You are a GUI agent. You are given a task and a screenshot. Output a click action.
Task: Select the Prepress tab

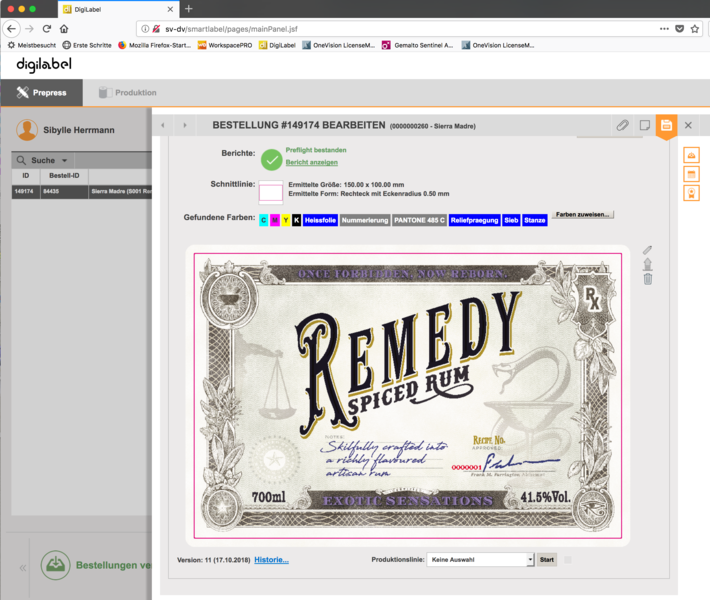point(41,93)
